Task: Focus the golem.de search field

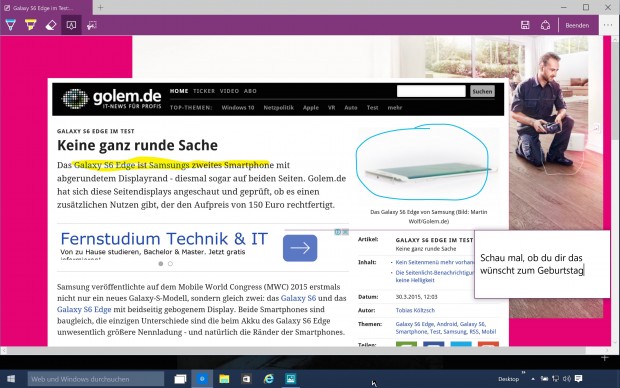Action: 431,91
